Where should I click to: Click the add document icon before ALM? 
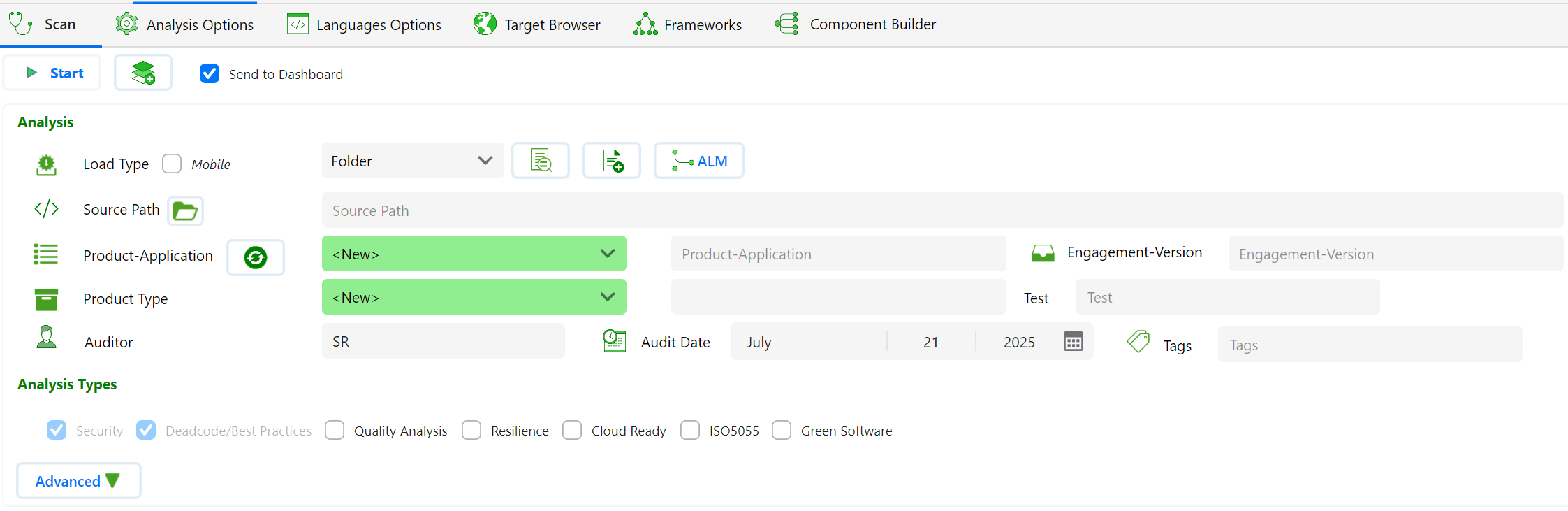pyautogui.click(x=612, y=161)
